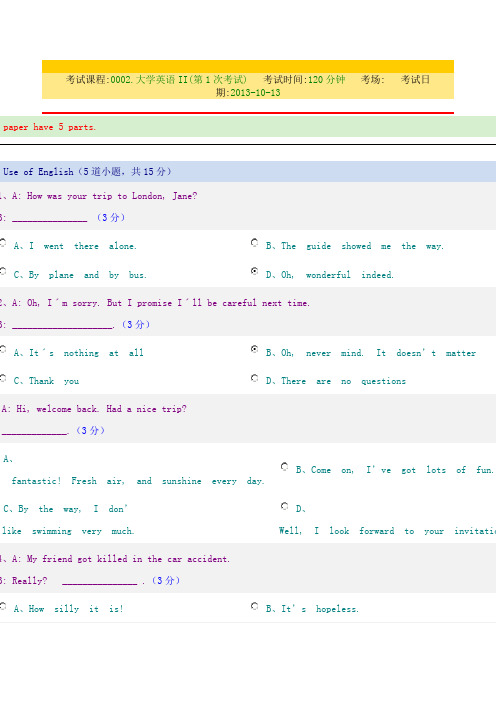Select option D 'Well, I look forward'
The image size is (496, 702).
tap(284, 505)
